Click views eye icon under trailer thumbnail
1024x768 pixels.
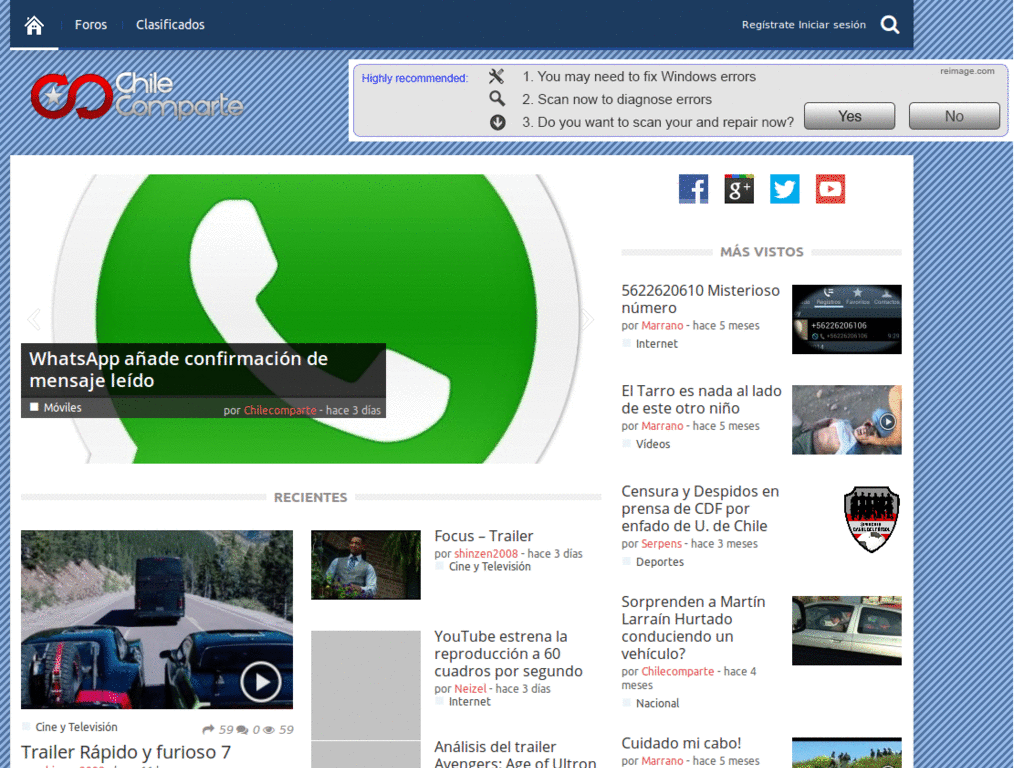tap(268, 729)
